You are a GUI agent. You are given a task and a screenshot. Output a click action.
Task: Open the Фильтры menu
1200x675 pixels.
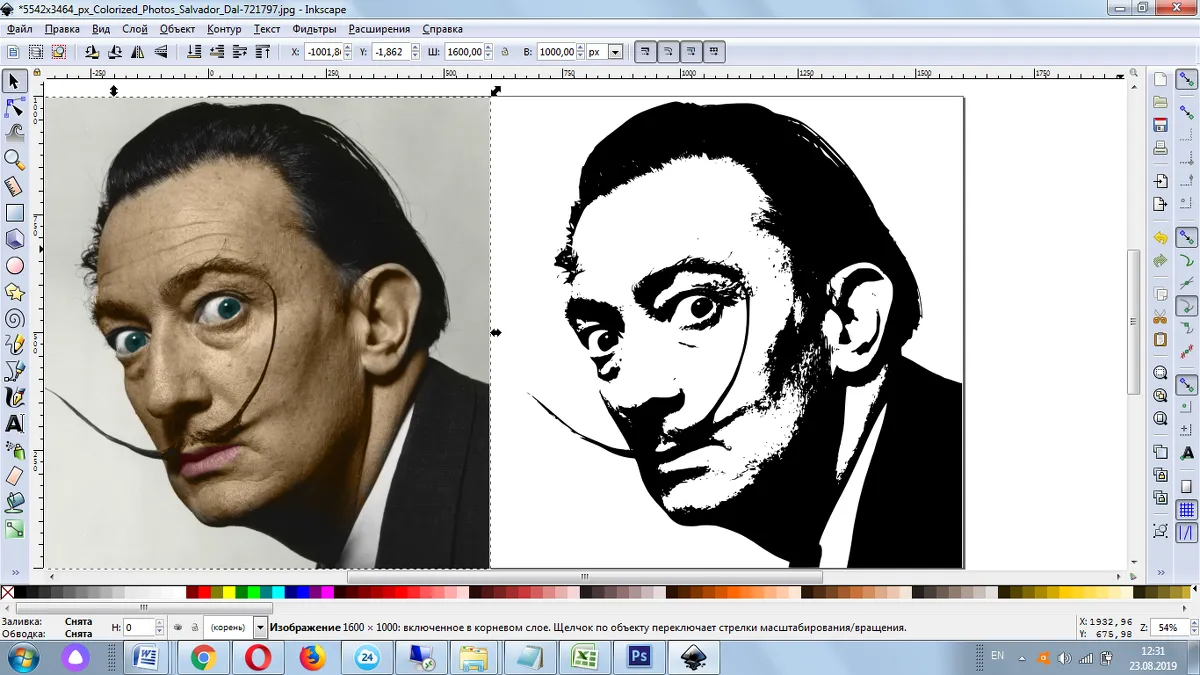point(314,29)
